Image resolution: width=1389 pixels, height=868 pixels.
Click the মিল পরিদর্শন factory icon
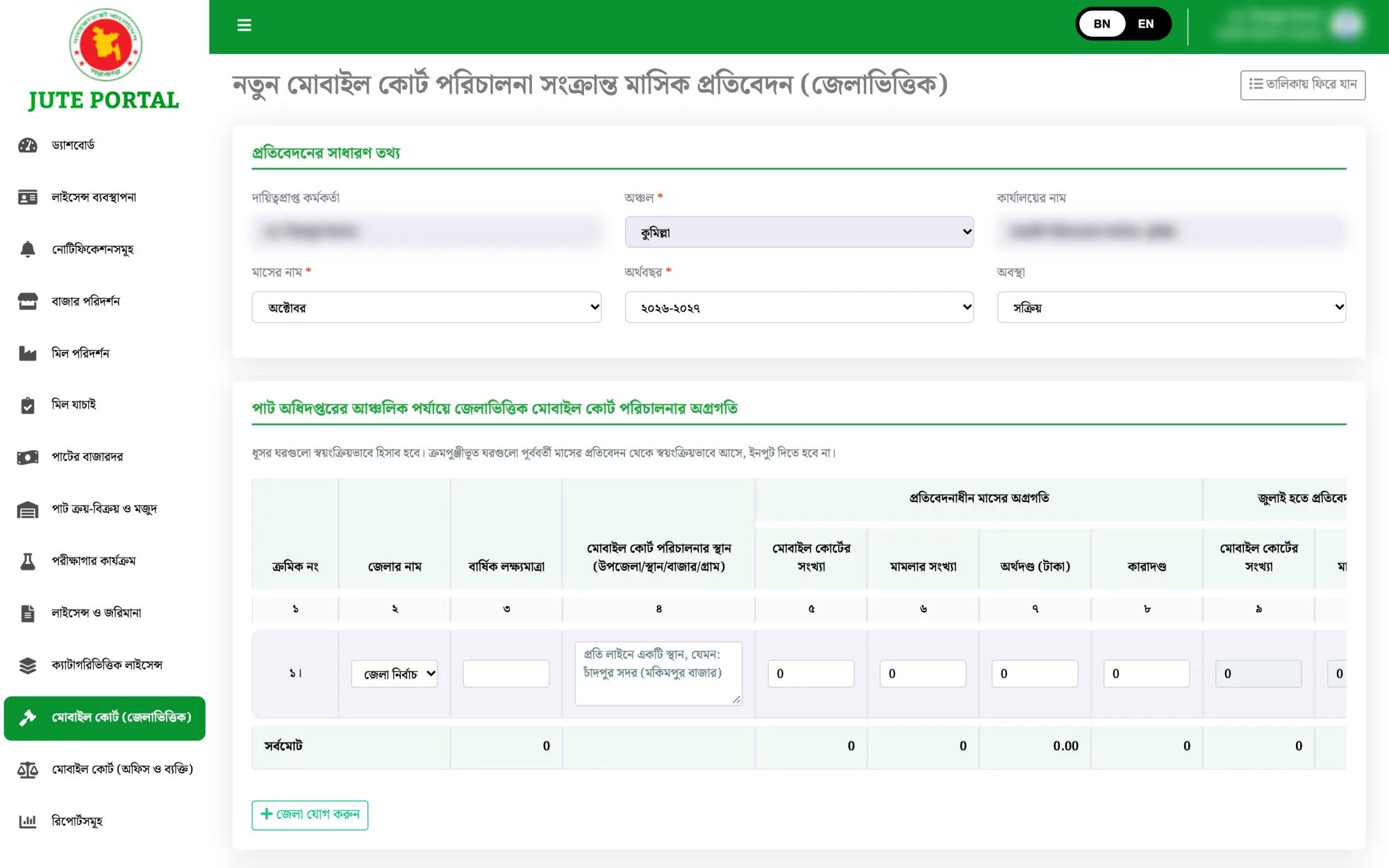(28, 353)
